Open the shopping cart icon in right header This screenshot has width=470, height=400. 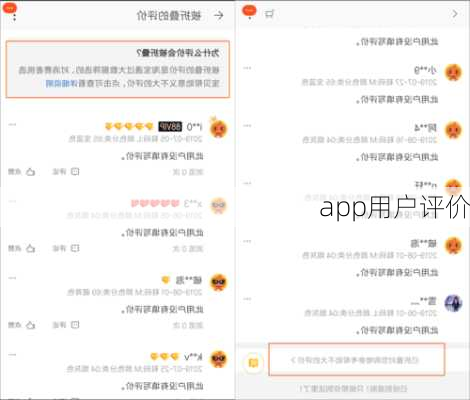tap(269, 14)
